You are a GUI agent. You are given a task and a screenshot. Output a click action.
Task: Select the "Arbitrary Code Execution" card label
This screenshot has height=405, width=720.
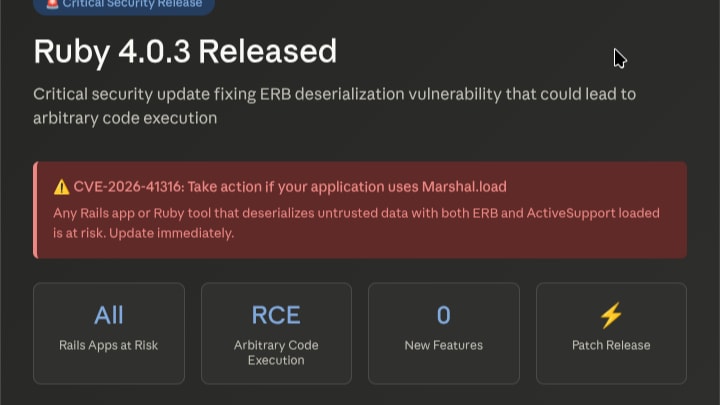[276, 352]
